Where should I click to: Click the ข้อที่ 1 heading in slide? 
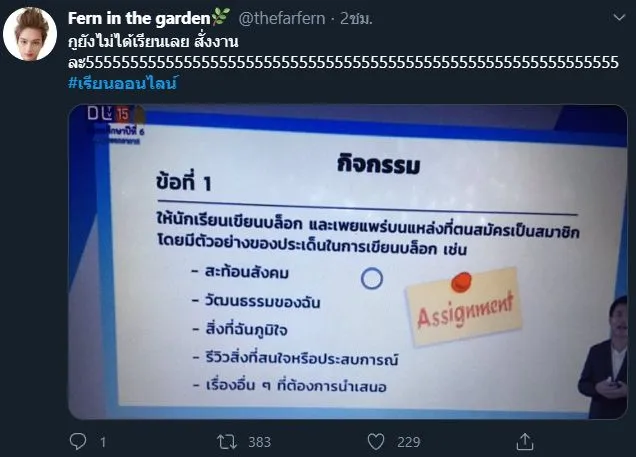click(x=184, y=181)
